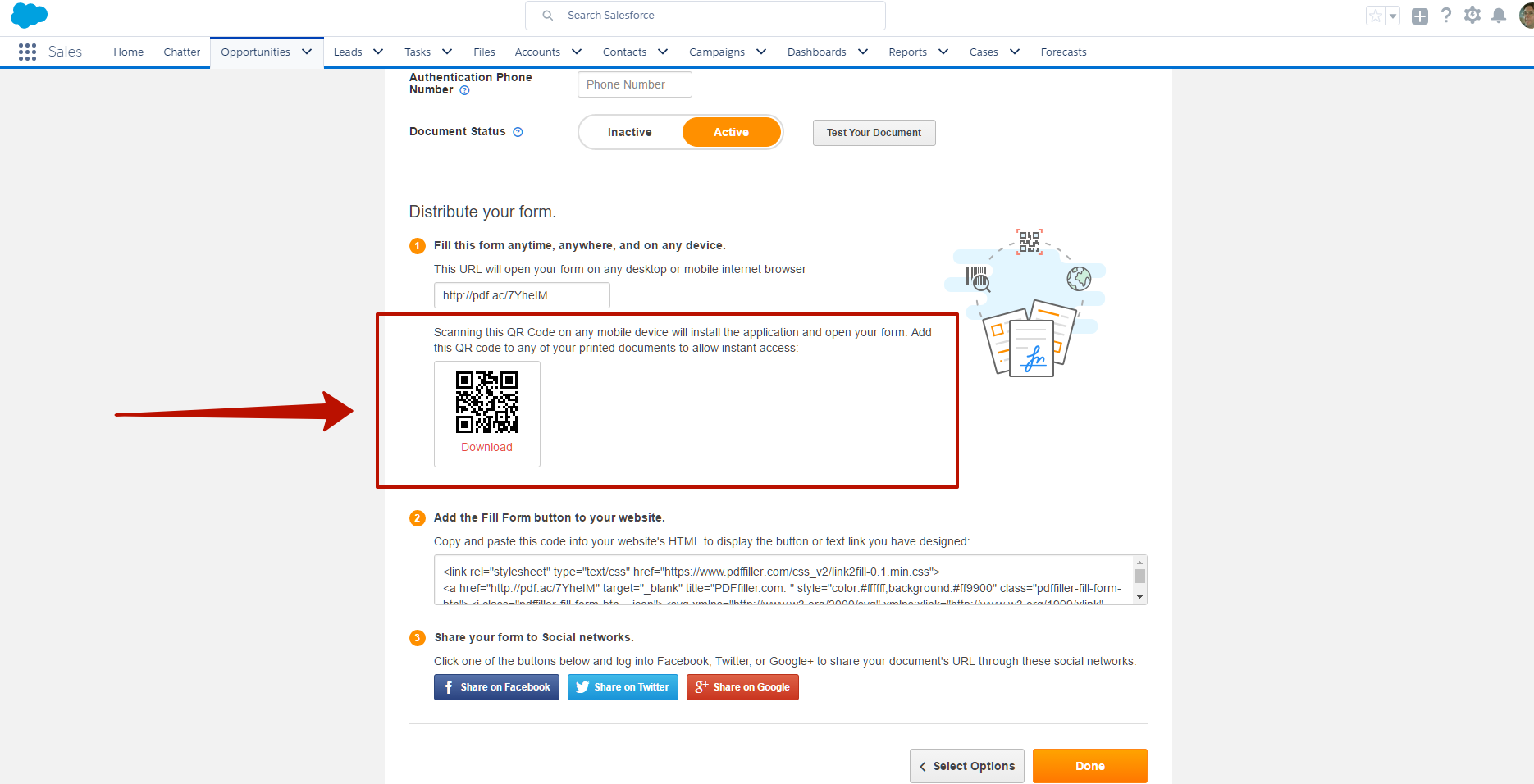Open the Tasks tab
Image resolution: width=1534 pixels, height=784 pixels.
(418, 52)
